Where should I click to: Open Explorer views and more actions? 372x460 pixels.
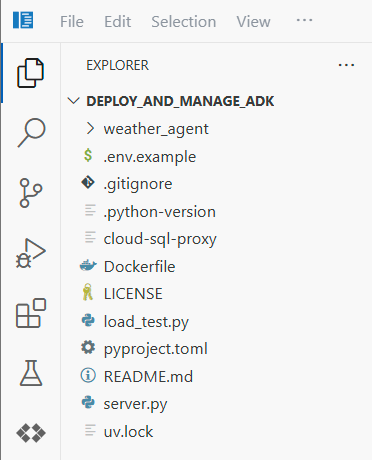pyautogui.click(x=346, y=65)
